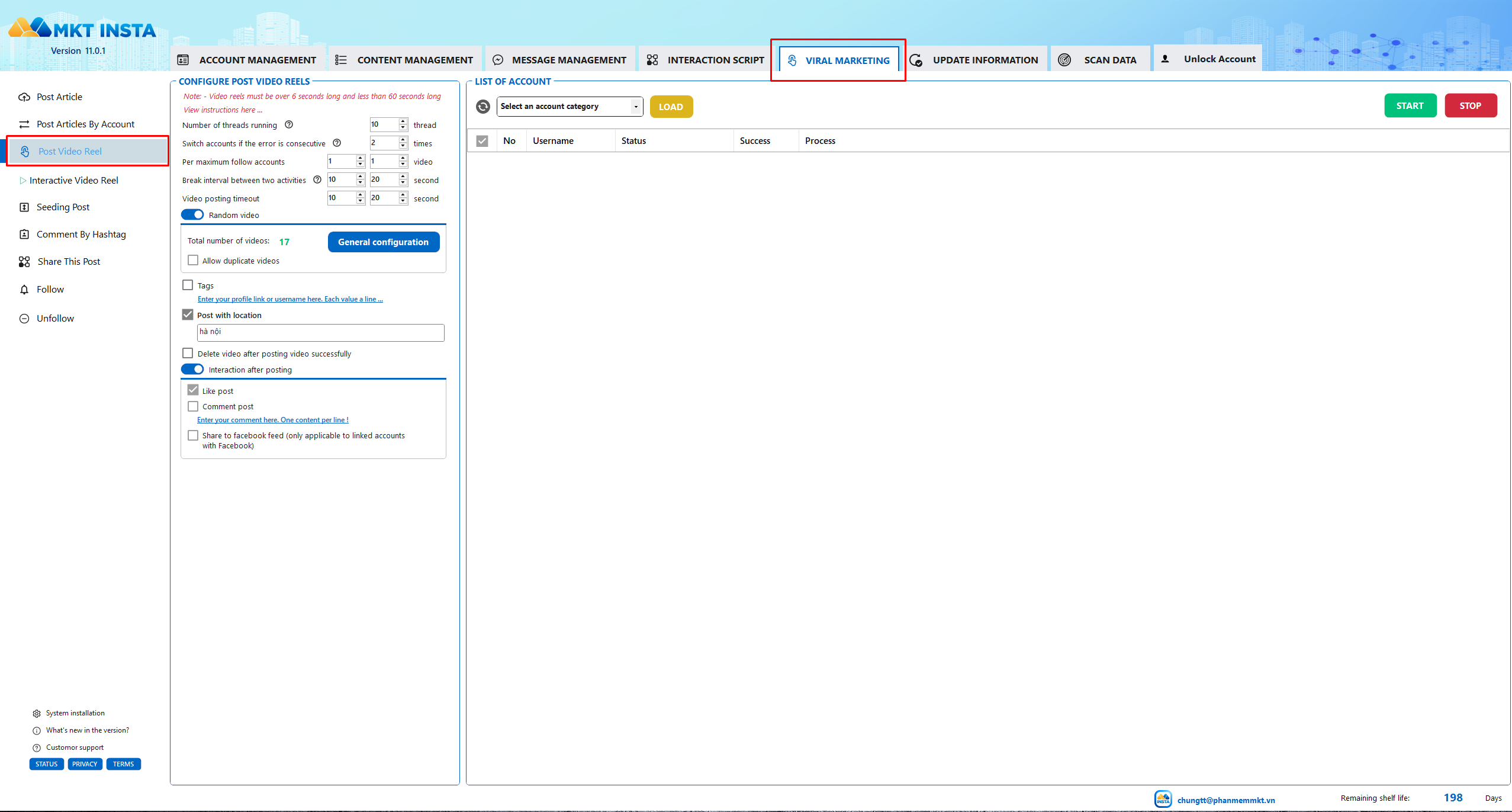Screen dimensions: 1512x812
Task: Click the Account Management tab icon
Action: point(183,60)
